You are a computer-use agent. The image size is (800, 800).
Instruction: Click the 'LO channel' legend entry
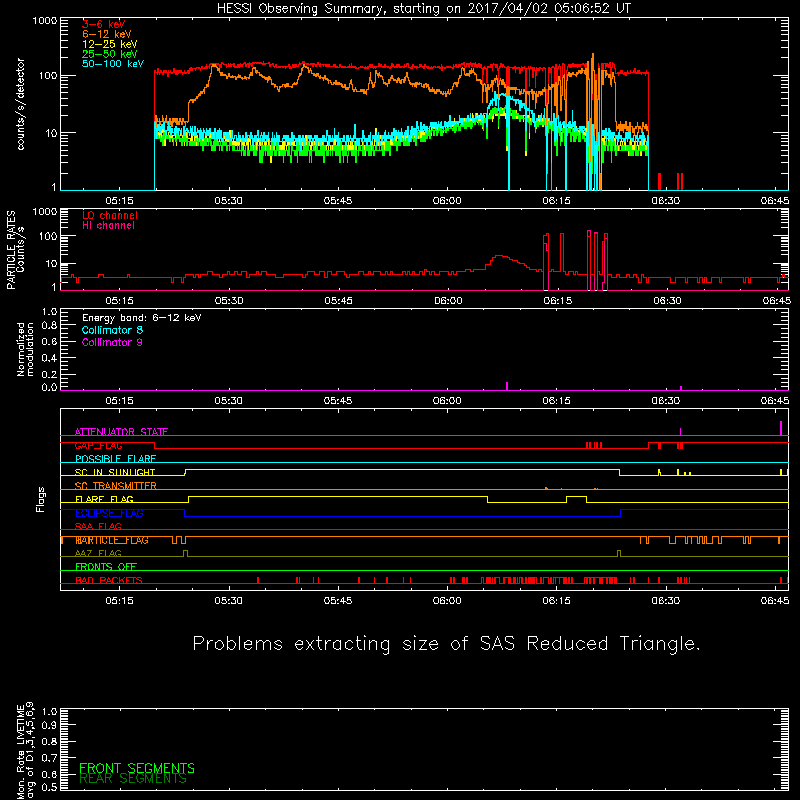click(x=110, y=215)
